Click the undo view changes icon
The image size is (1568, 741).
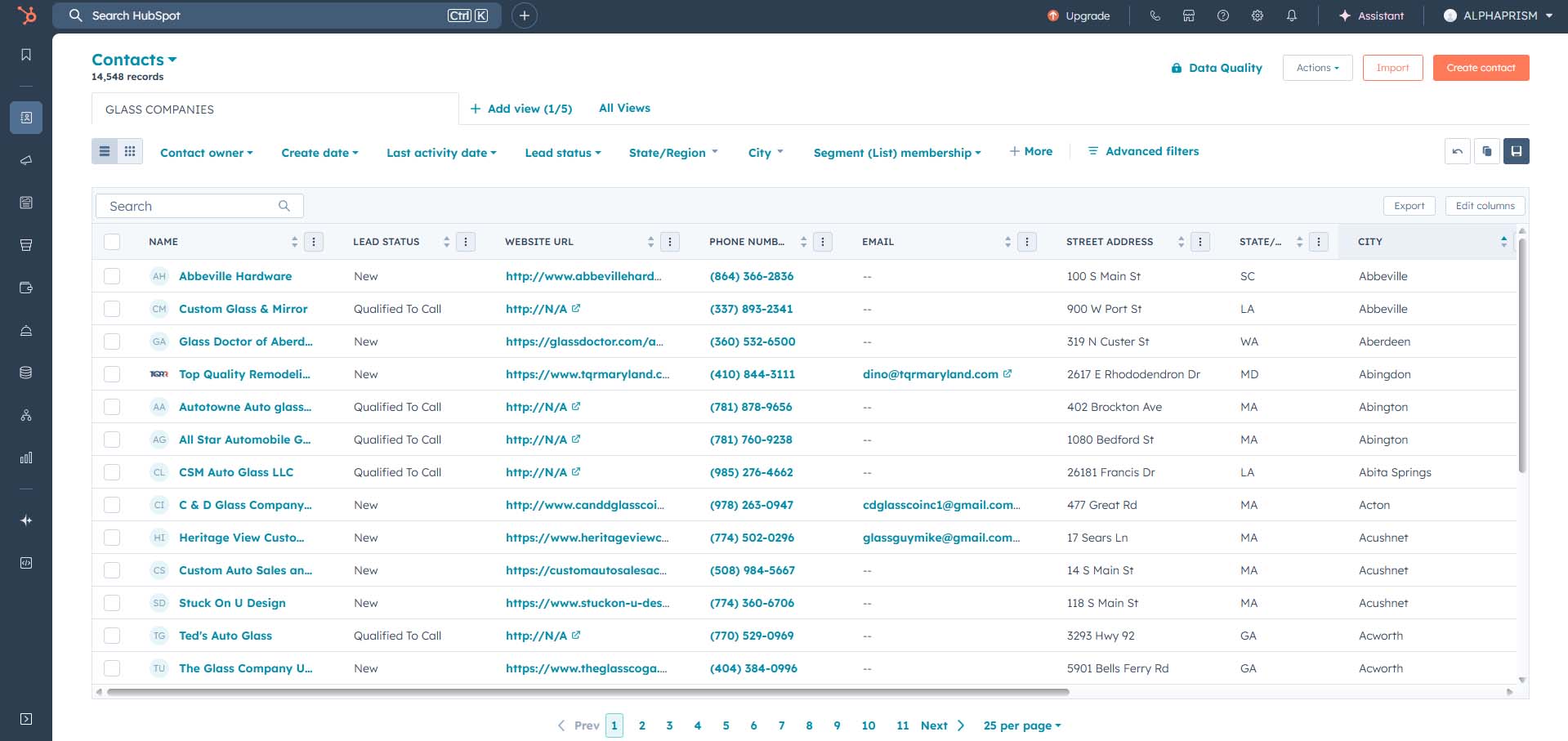click(x=1458, y=151)
